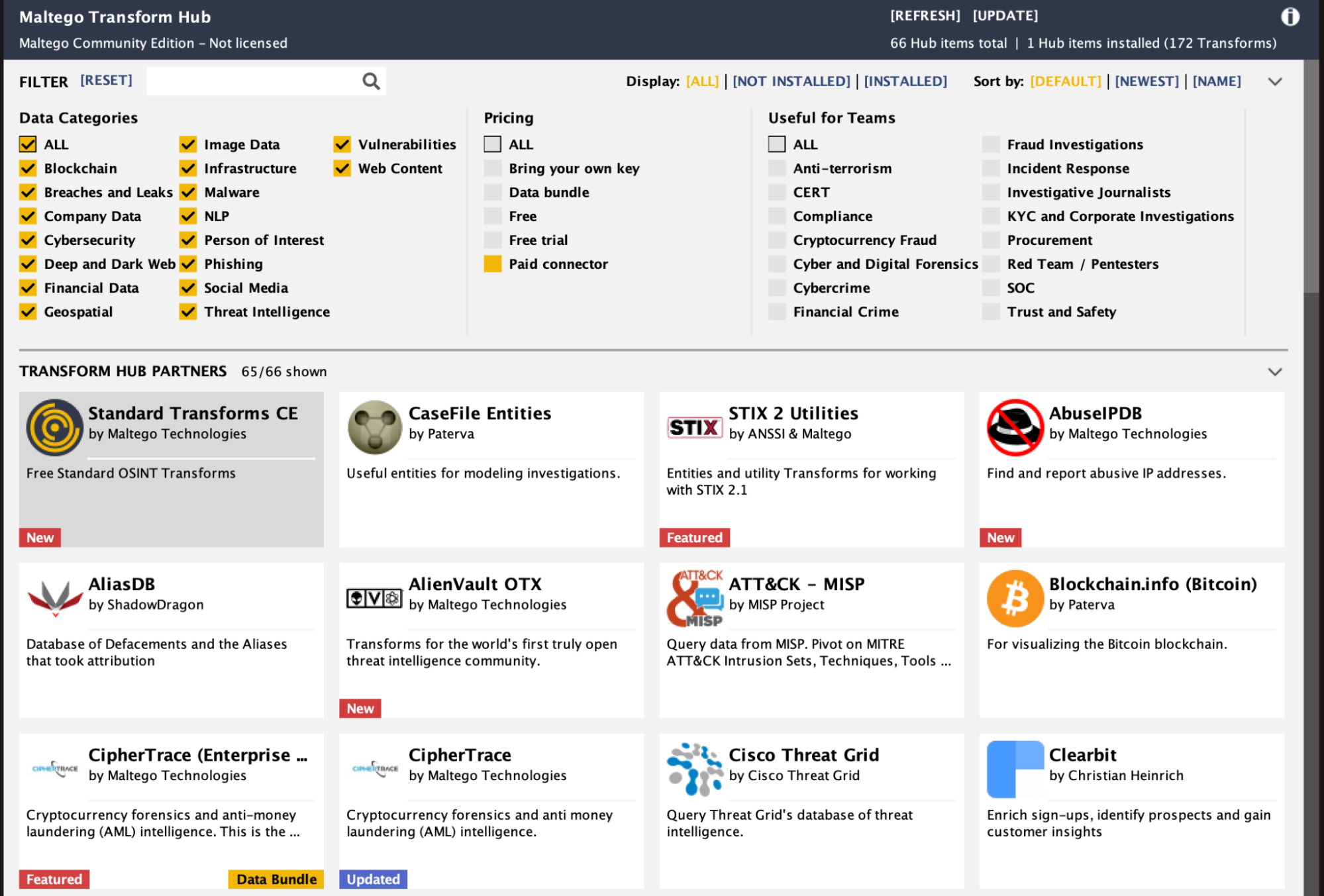Open the Cisco Threat Grid title

click(803, 755)
